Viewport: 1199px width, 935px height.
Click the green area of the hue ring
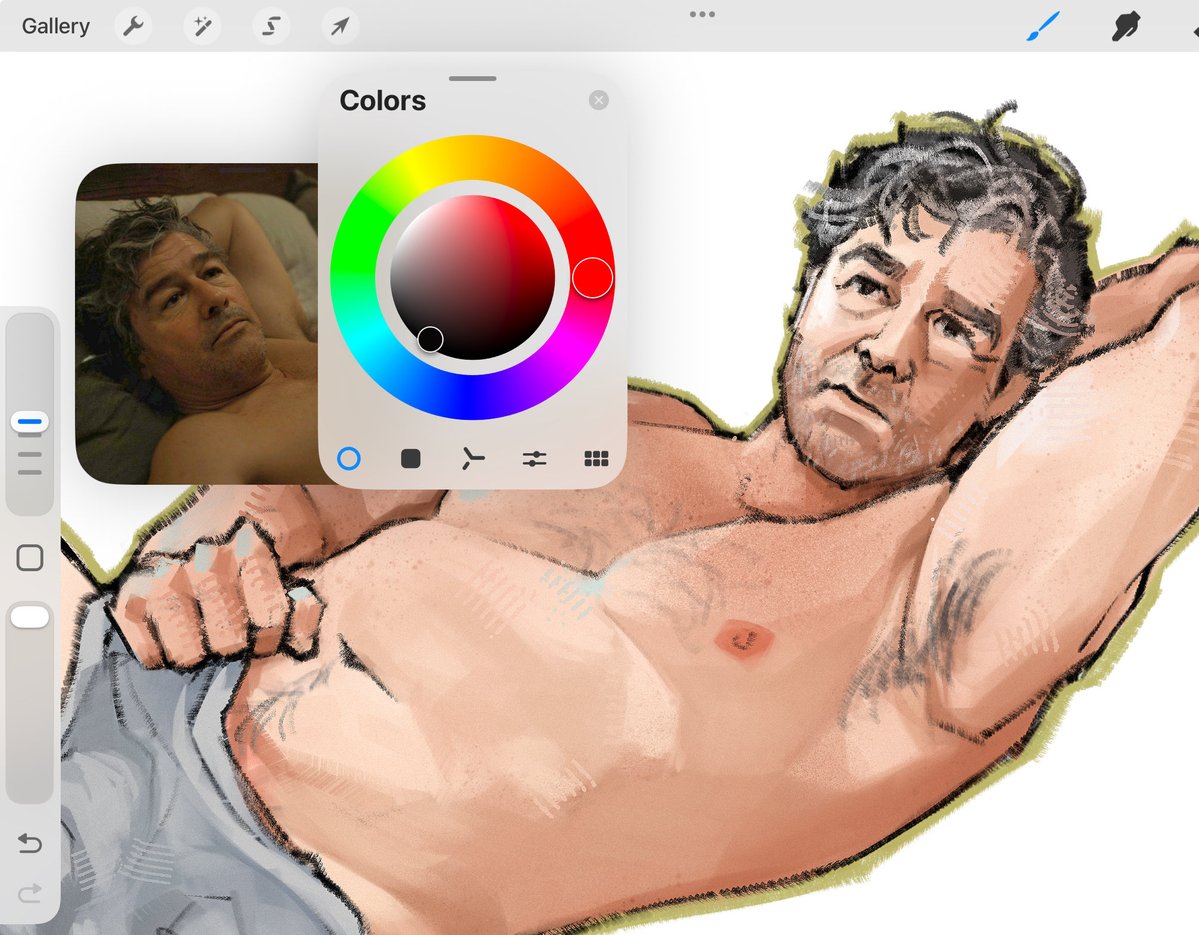coord(354,248)
